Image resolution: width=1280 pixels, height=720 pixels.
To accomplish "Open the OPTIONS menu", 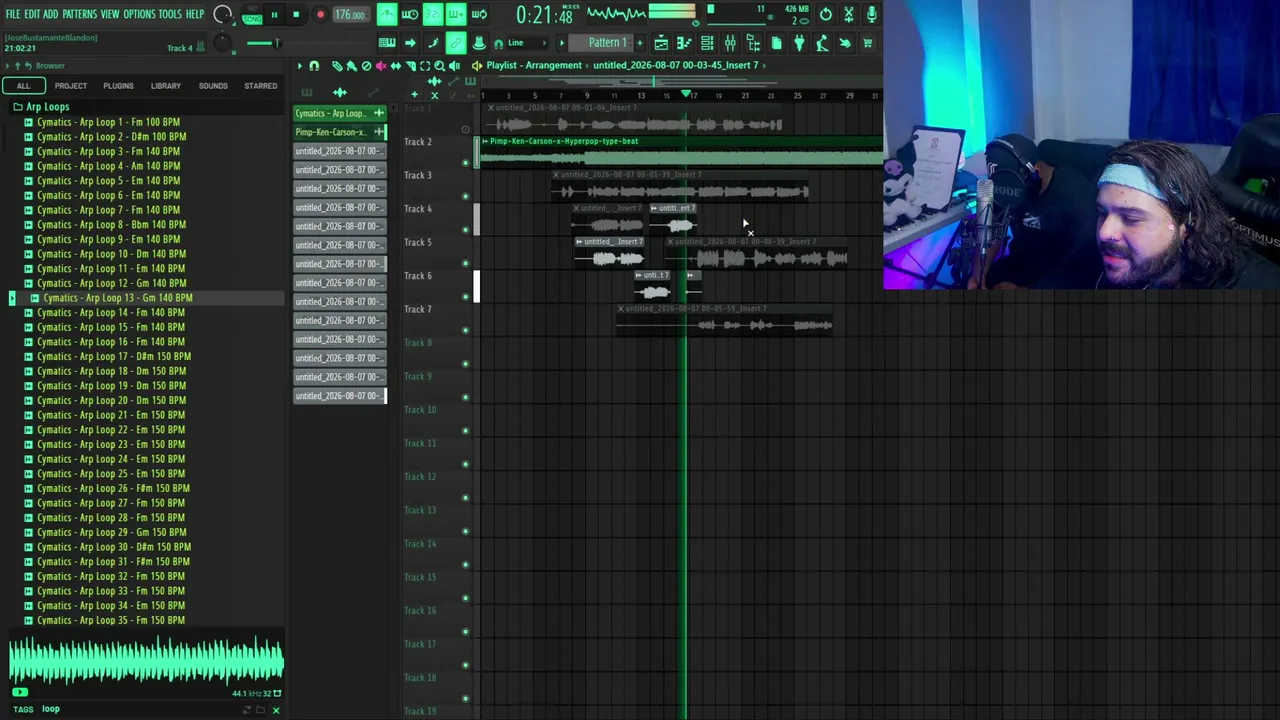I will (x=139, y=14).
